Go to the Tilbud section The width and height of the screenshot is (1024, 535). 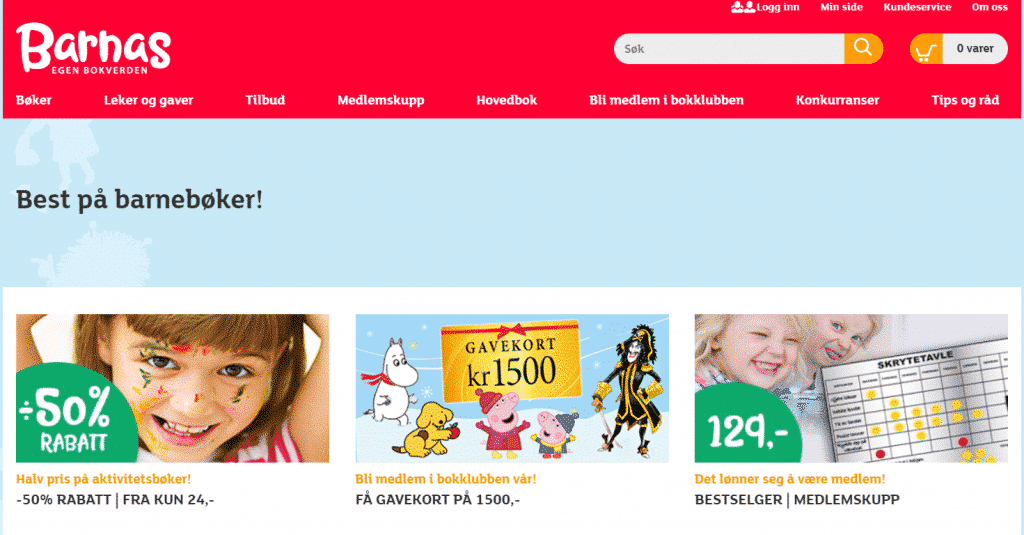[265, 100]
